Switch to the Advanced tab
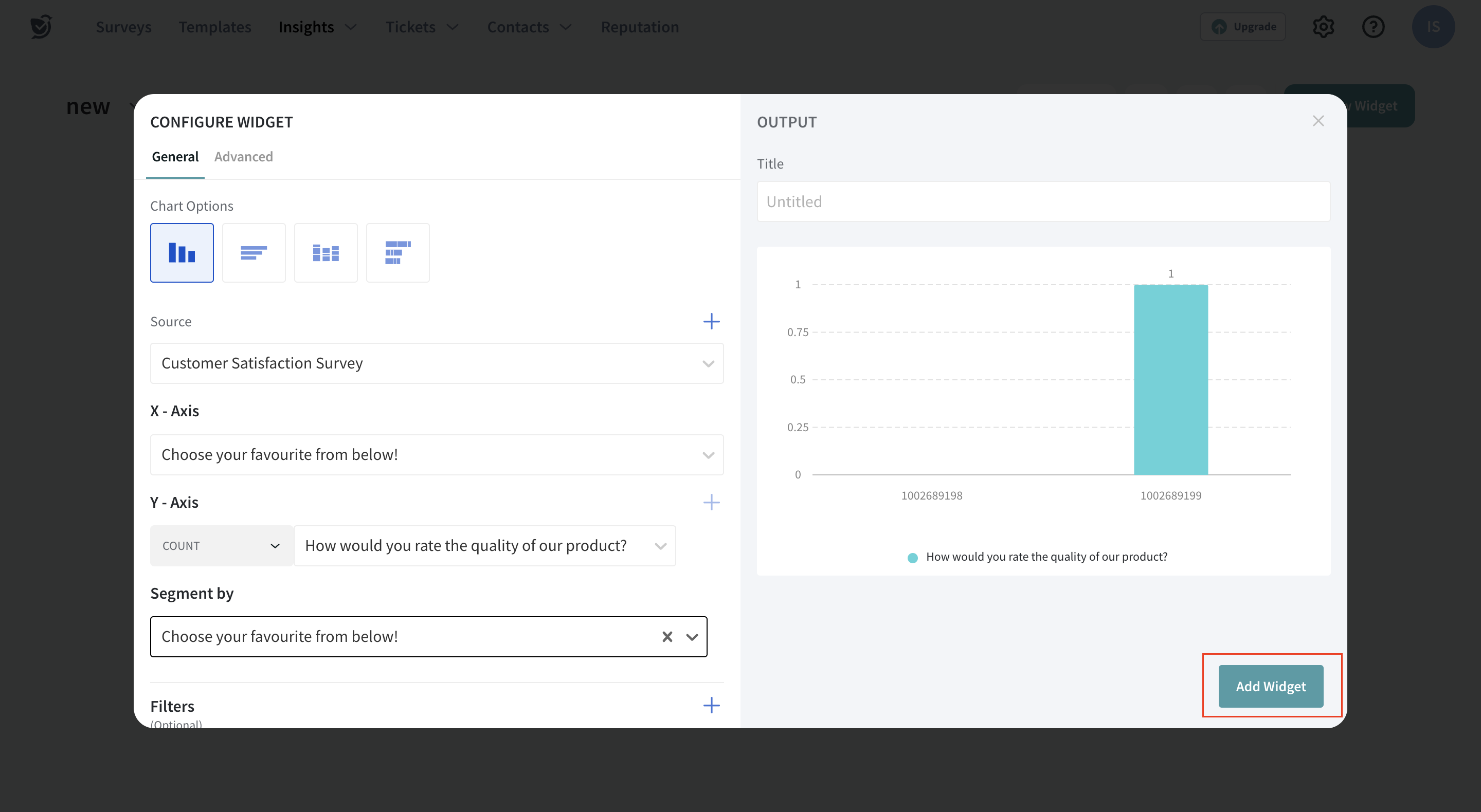Screen dimensions: 1481x812 tap(243, 157)
